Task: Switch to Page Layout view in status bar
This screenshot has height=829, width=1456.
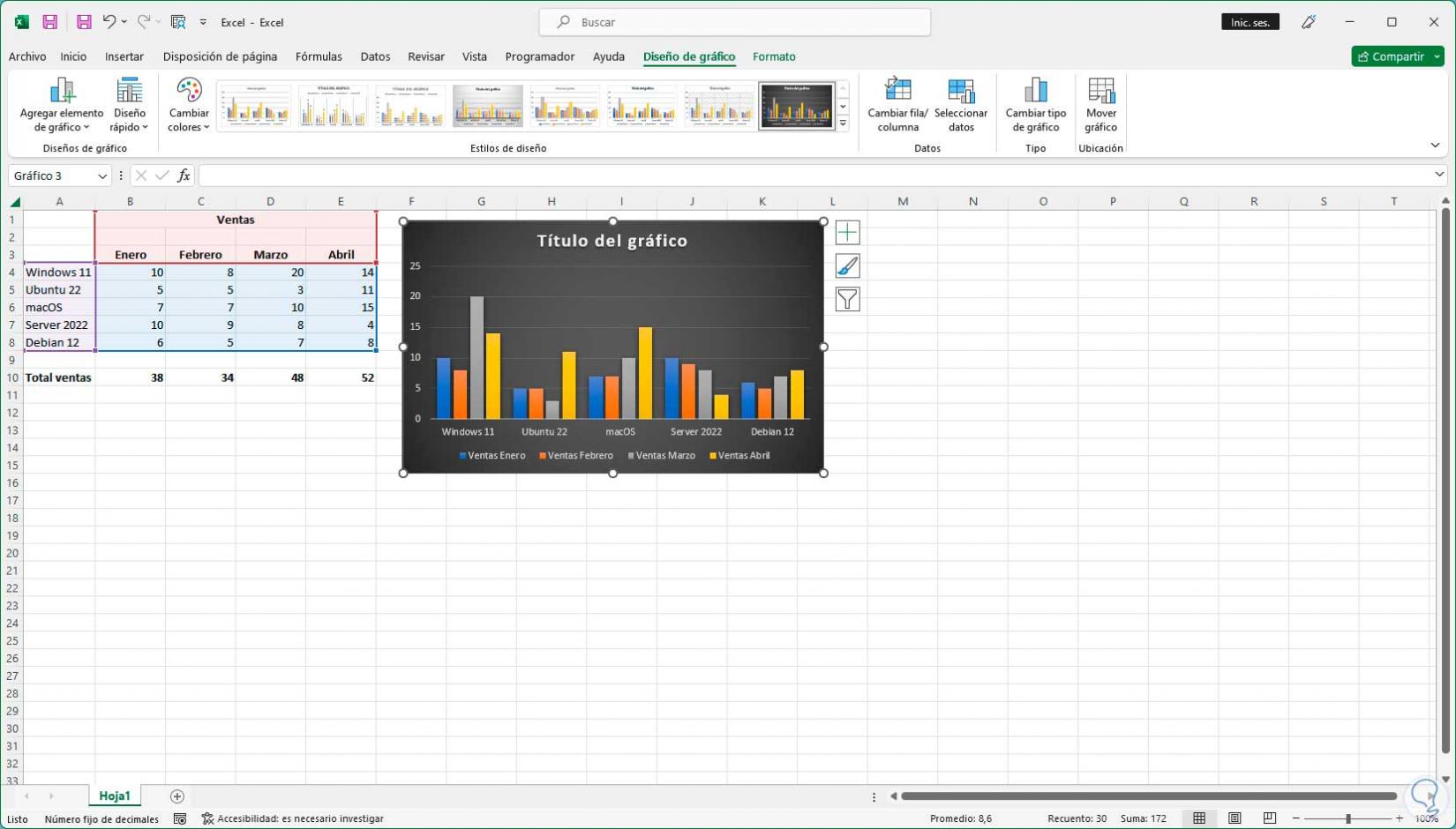Action: (1235, 818)
